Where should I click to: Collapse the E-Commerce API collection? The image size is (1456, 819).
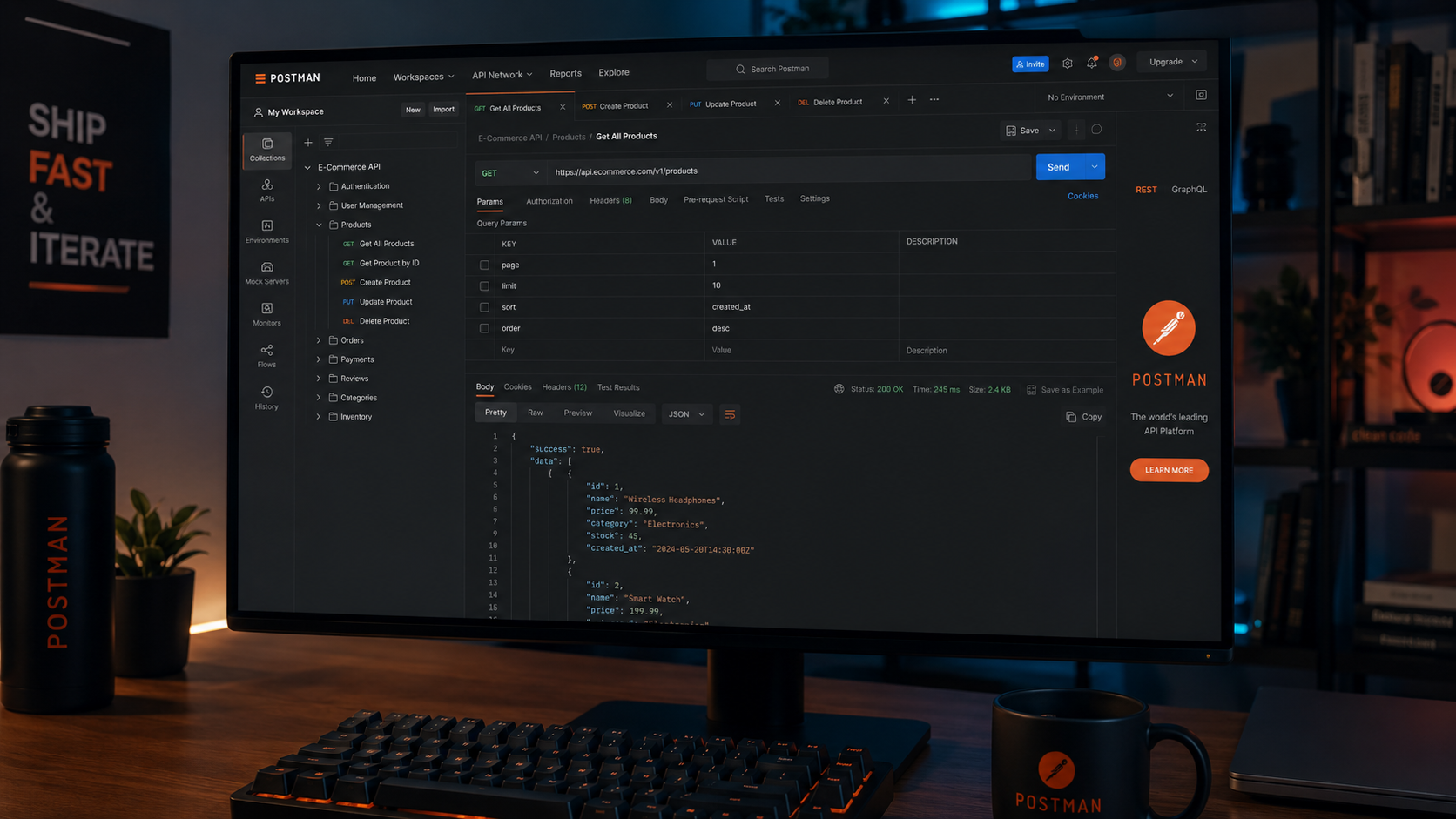(x=307, y=167)
